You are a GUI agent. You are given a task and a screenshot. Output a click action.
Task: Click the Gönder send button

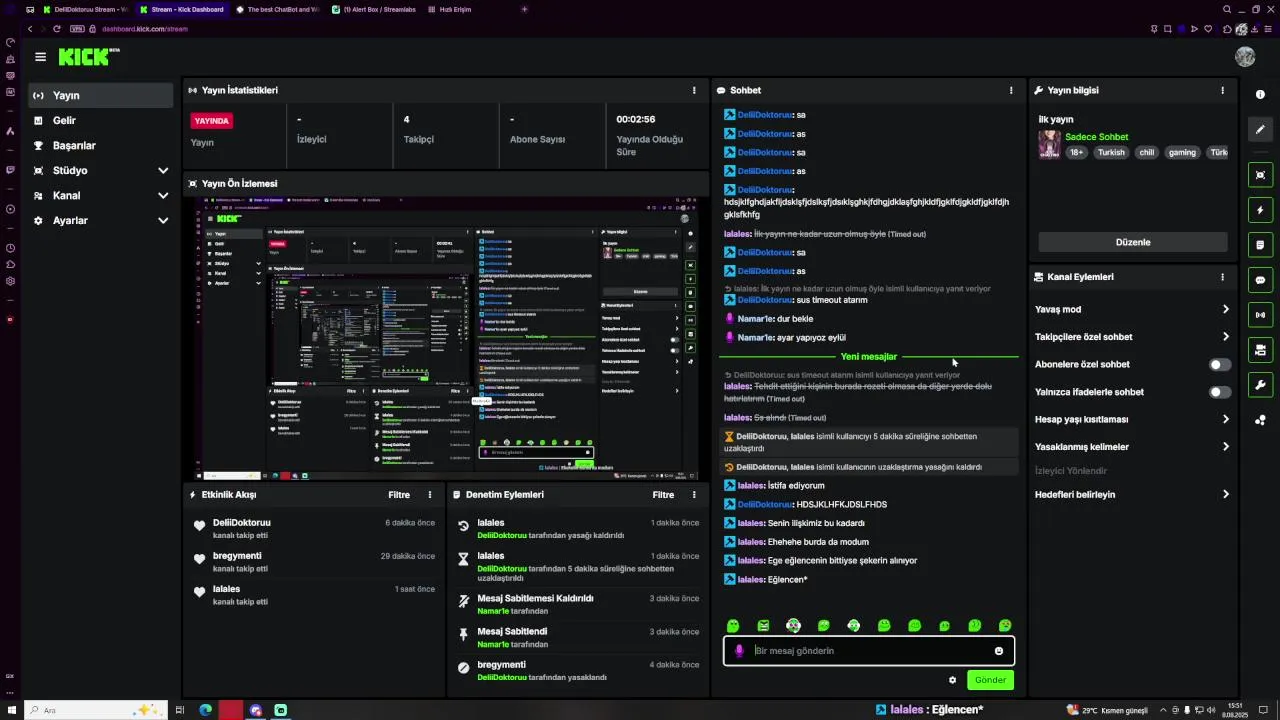pos(990,680)
